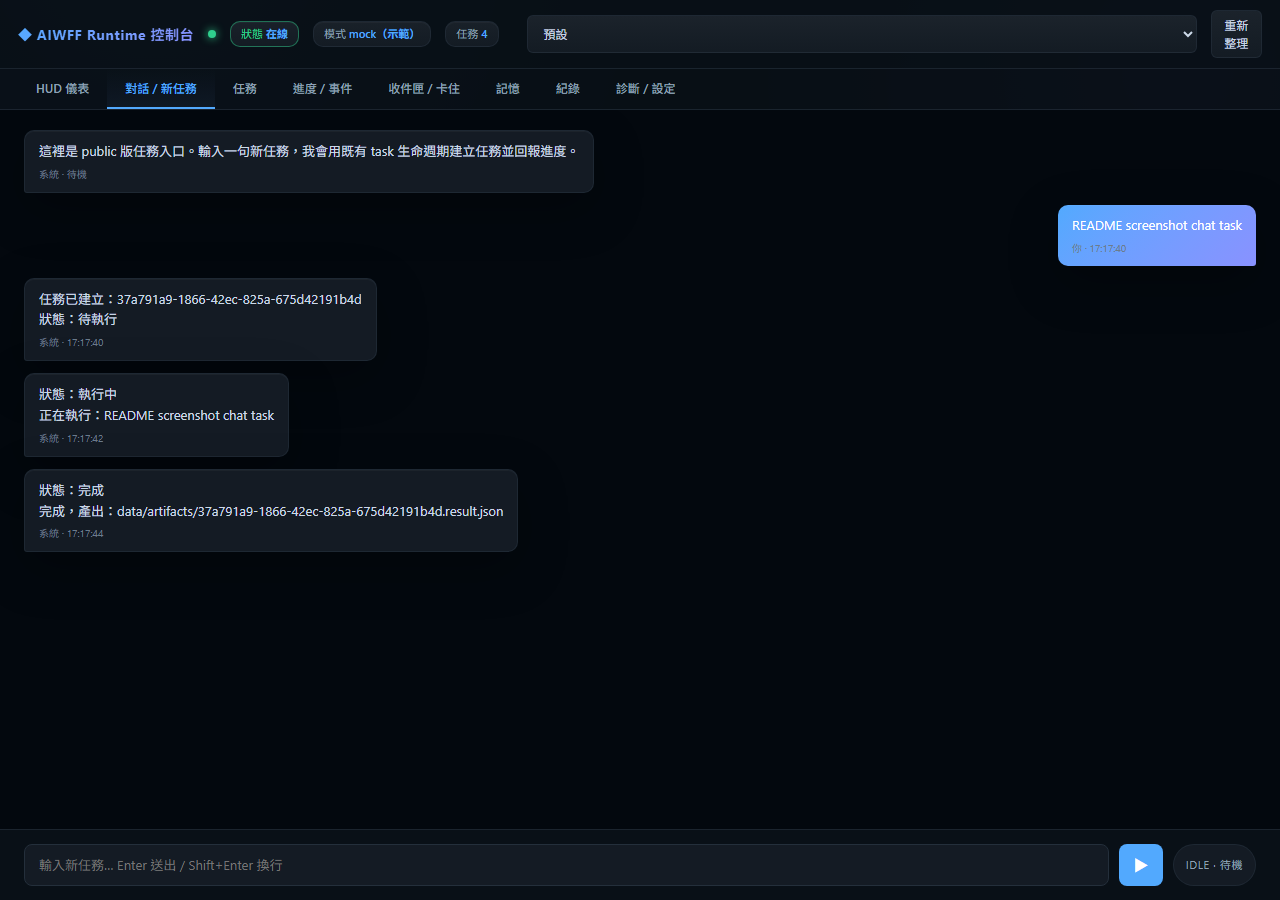Open the 紀錄 tab
Image resolution: width=1280 pixels, height=900 pixels.
tap(568, 89)
